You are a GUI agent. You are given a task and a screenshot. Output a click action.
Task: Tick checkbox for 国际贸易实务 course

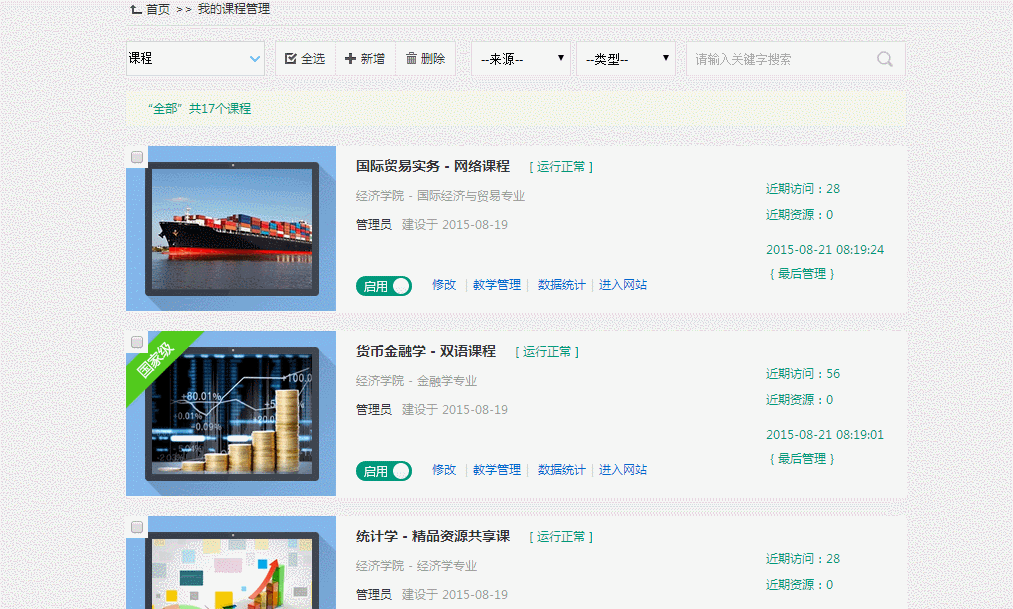(137, 157)
